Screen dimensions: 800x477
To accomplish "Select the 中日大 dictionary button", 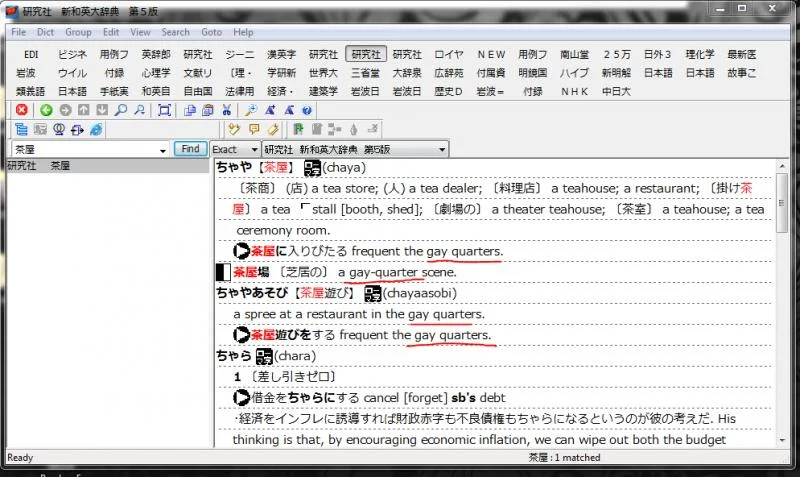I will (x=616, y=92).
